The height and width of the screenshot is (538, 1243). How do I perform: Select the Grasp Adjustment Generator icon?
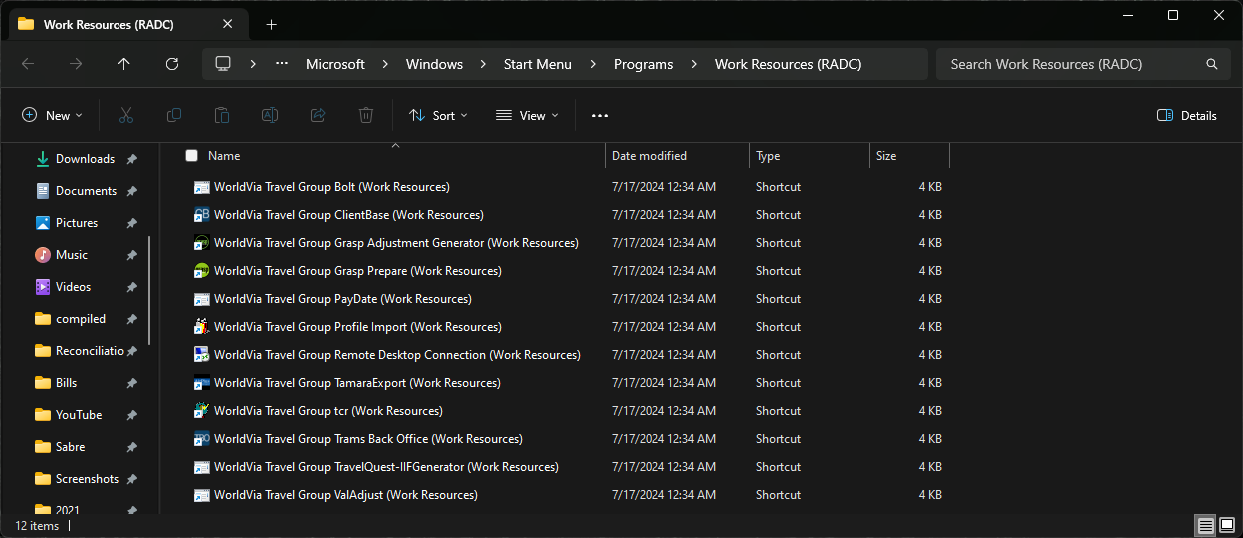[x=201, y=243]
